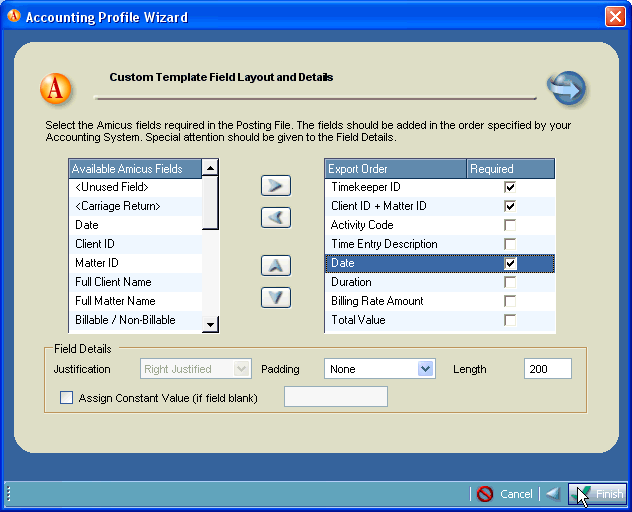Screen dimensions: 632x512
Task: Check Required for Activity Code
Action: pyautogui.click(x=510, y=225)
